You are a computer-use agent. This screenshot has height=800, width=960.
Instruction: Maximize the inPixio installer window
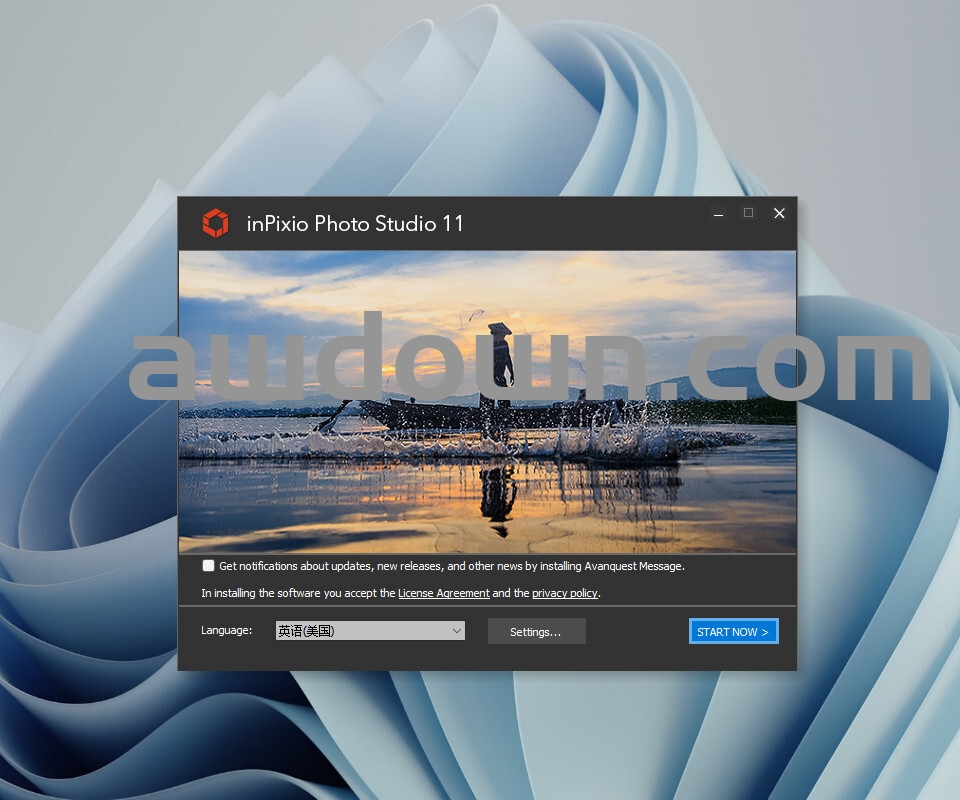click(748, 213)
